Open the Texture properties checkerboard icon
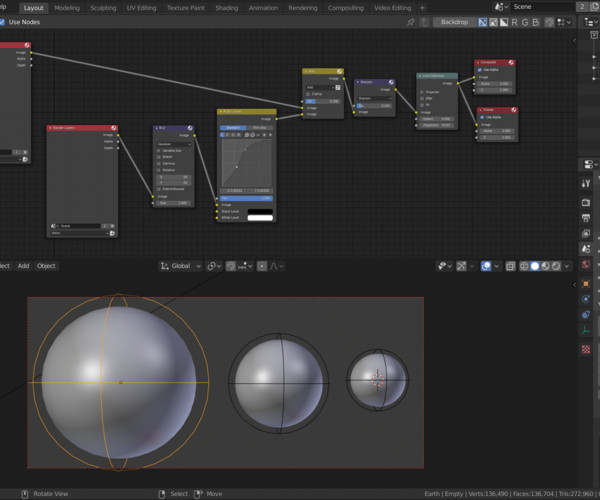 tap(586, 349)
